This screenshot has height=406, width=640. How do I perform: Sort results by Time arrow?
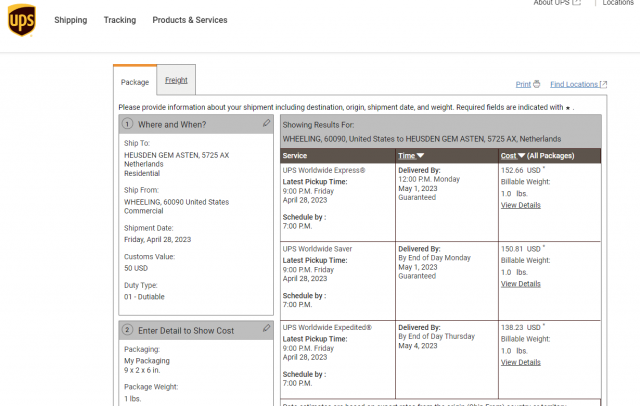pos(420,155)
